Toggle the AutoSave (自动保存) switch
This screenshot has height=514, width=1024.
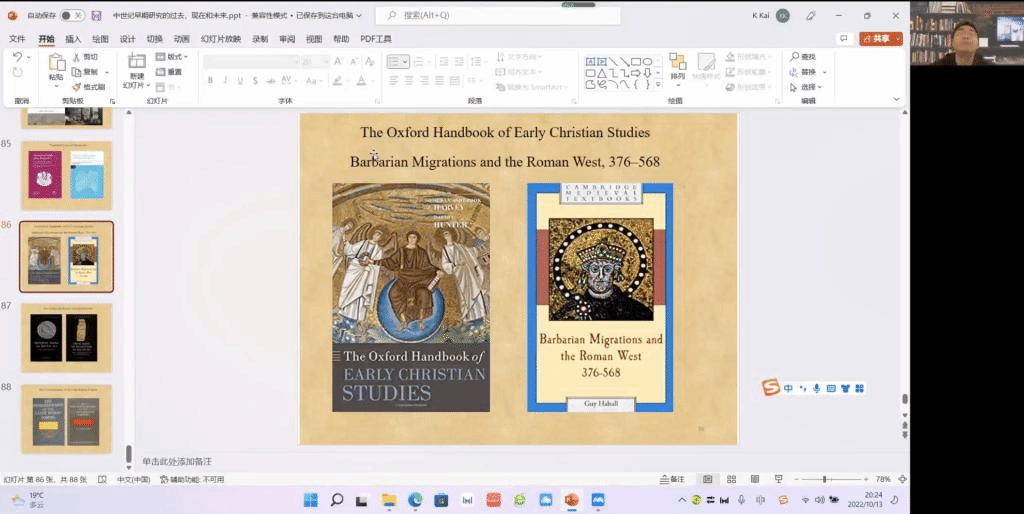tap(71, 15)
